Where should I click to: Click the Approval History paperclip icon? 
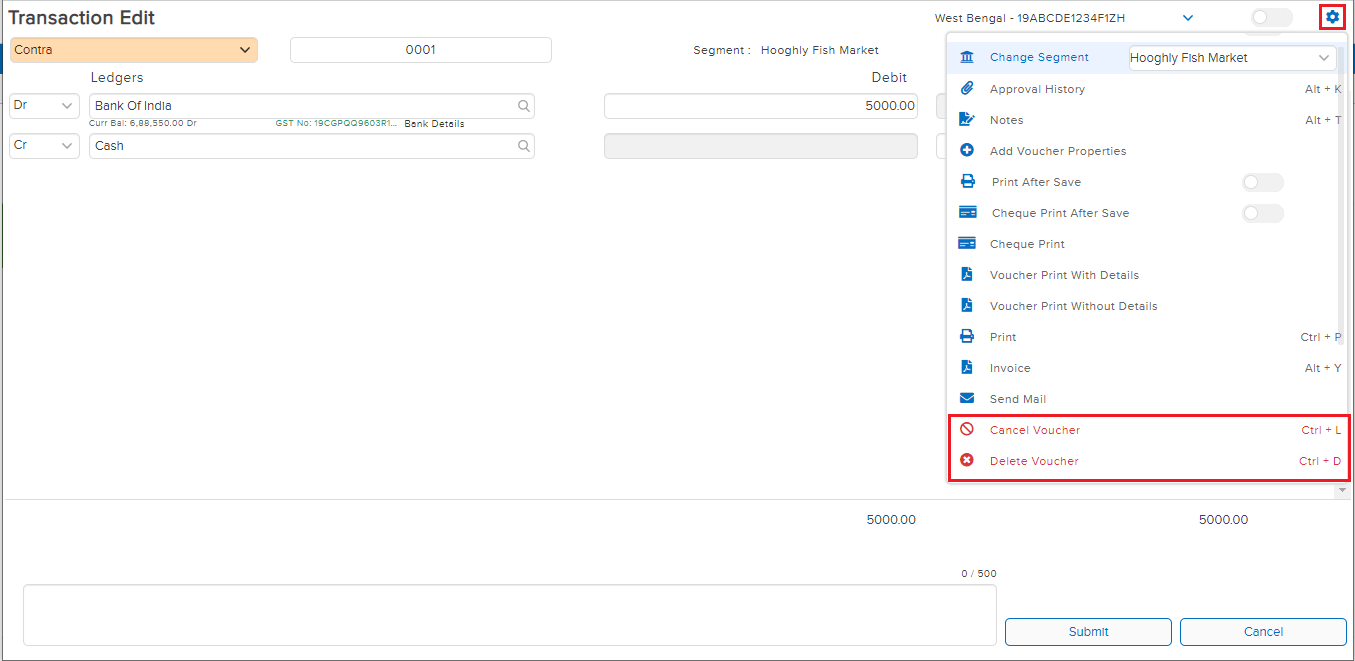coord(967,89)
